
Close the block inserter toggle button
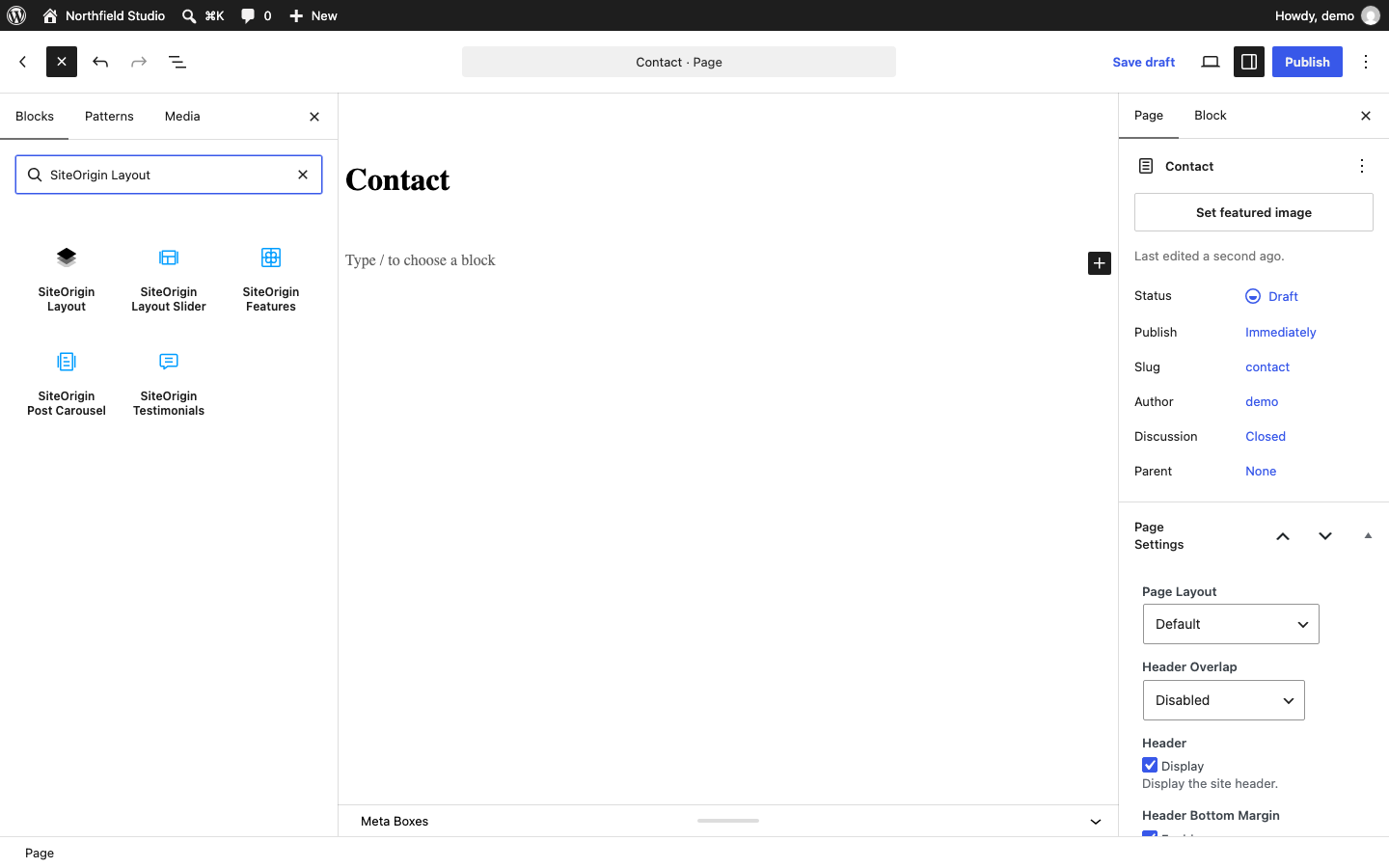[x=62, y=62]
